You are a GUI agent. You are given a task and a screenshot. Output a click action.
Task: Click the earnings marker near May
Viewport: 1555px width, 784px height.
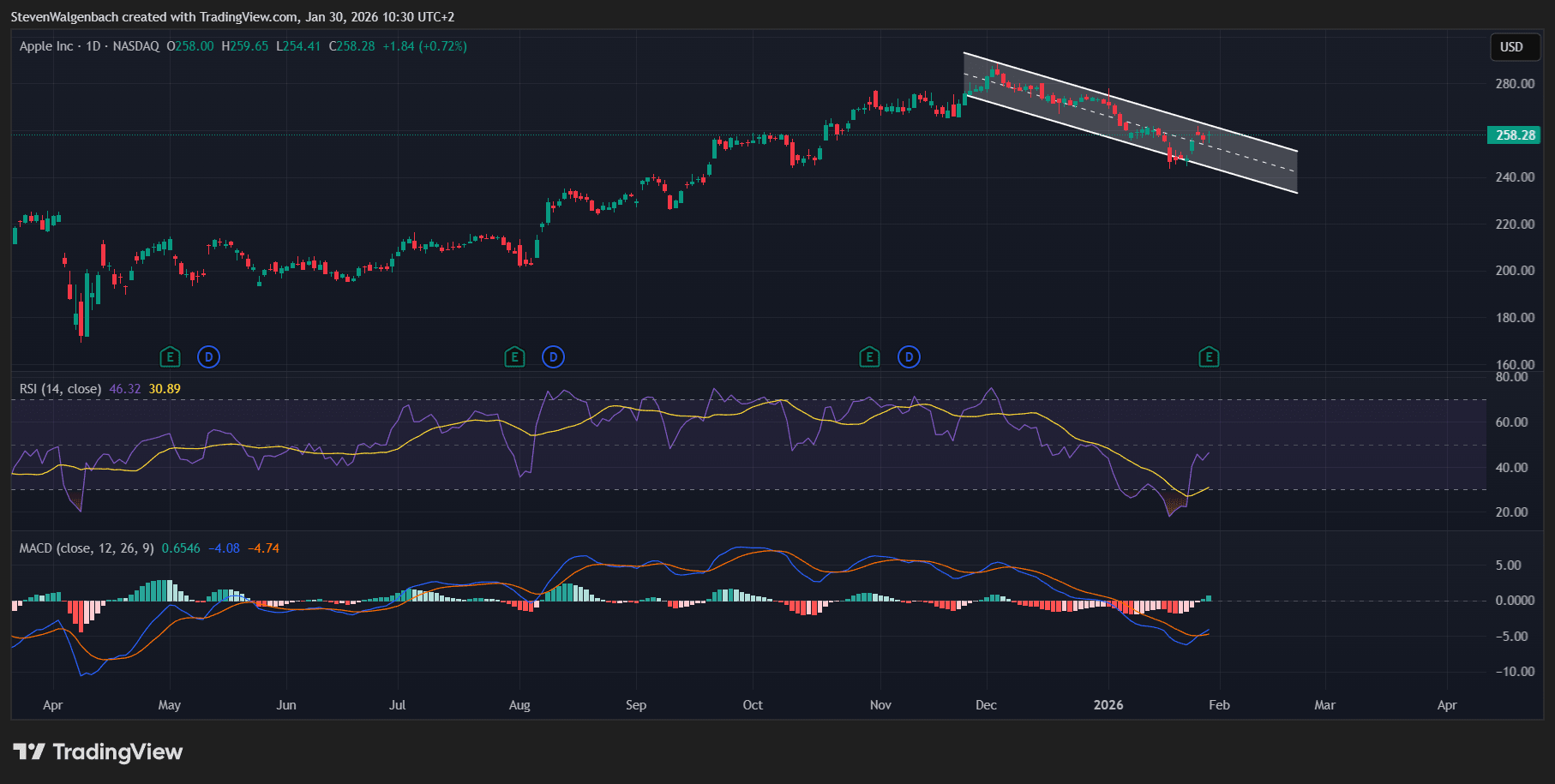click(170, 356)
